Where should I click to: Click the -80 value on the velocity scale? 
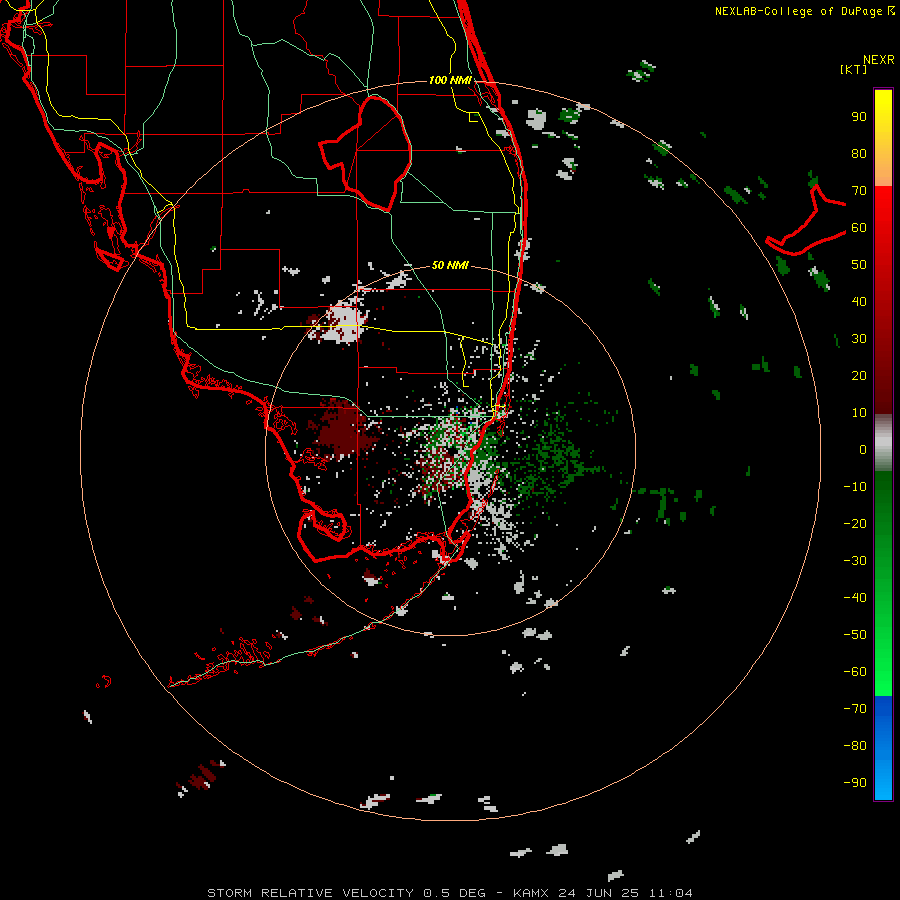click(855, 746)
